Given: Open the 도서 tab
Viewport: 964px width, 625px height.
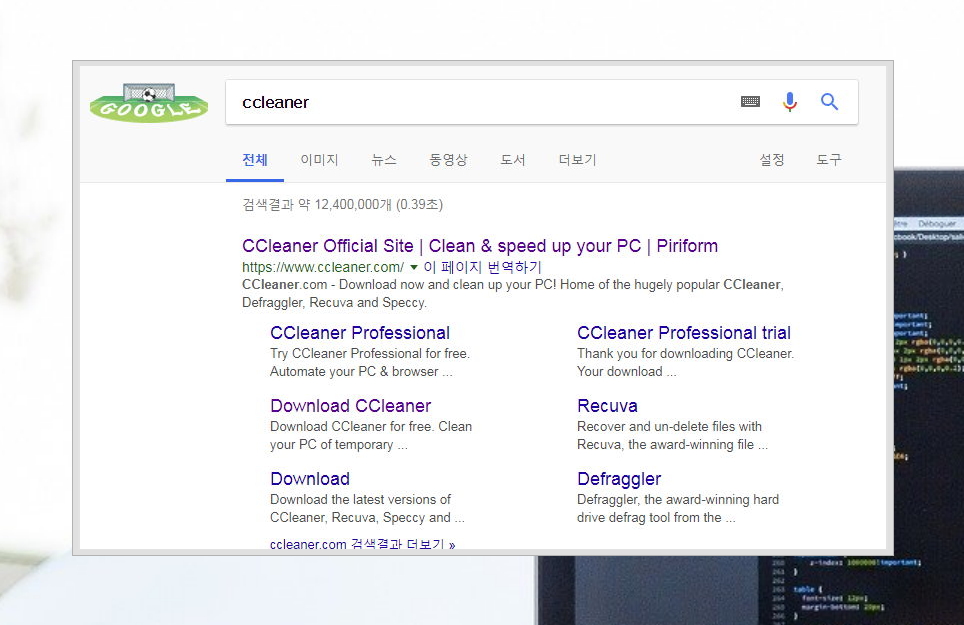Looking at the screenshot, I should (513, 160).
